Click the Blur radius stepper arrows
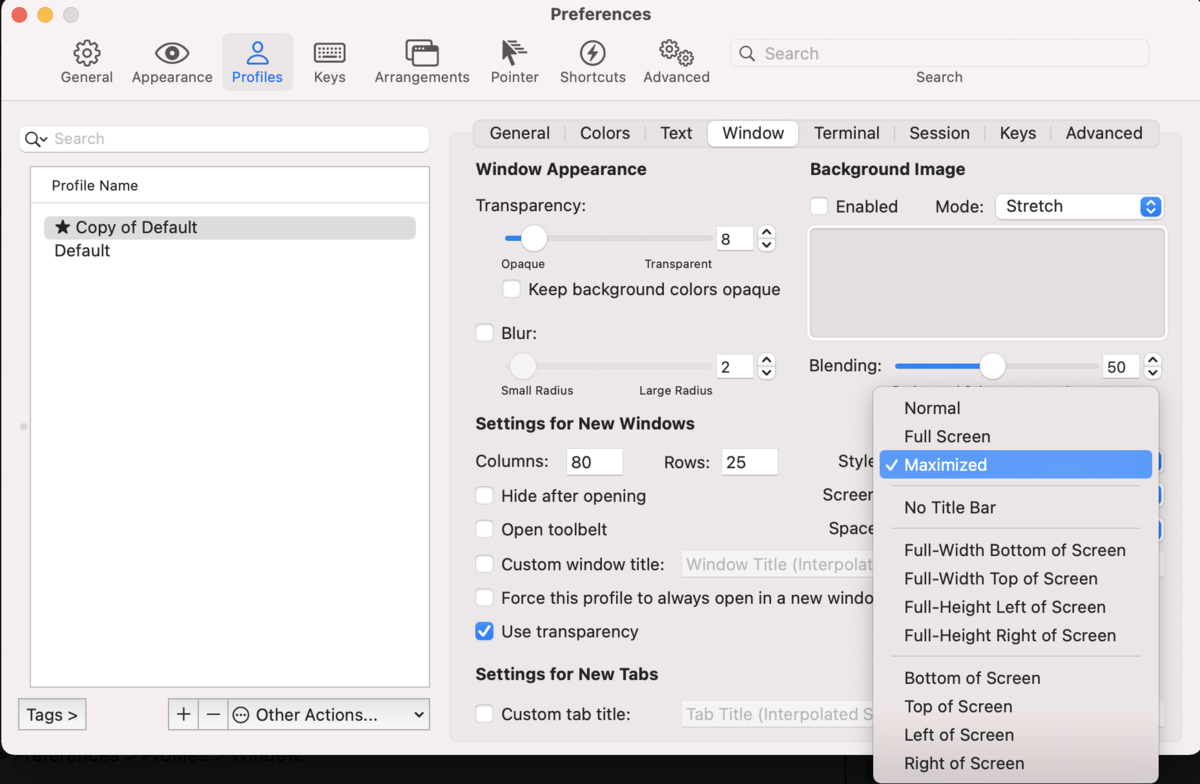The height and width of the screenshot is (784, 1200). (x=767, y=366)
